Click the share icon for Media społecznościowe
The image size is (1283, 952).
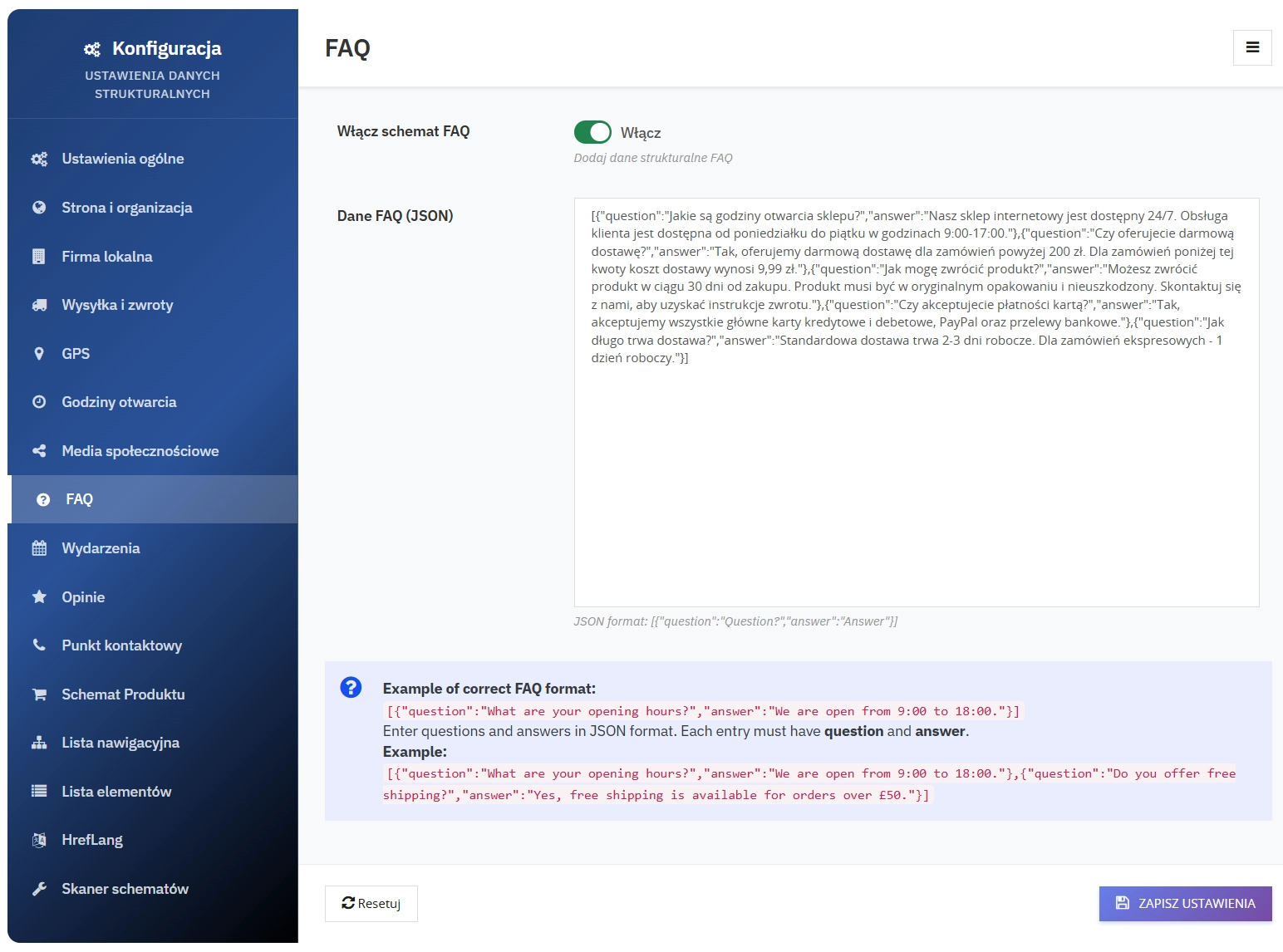coord(39,451)
